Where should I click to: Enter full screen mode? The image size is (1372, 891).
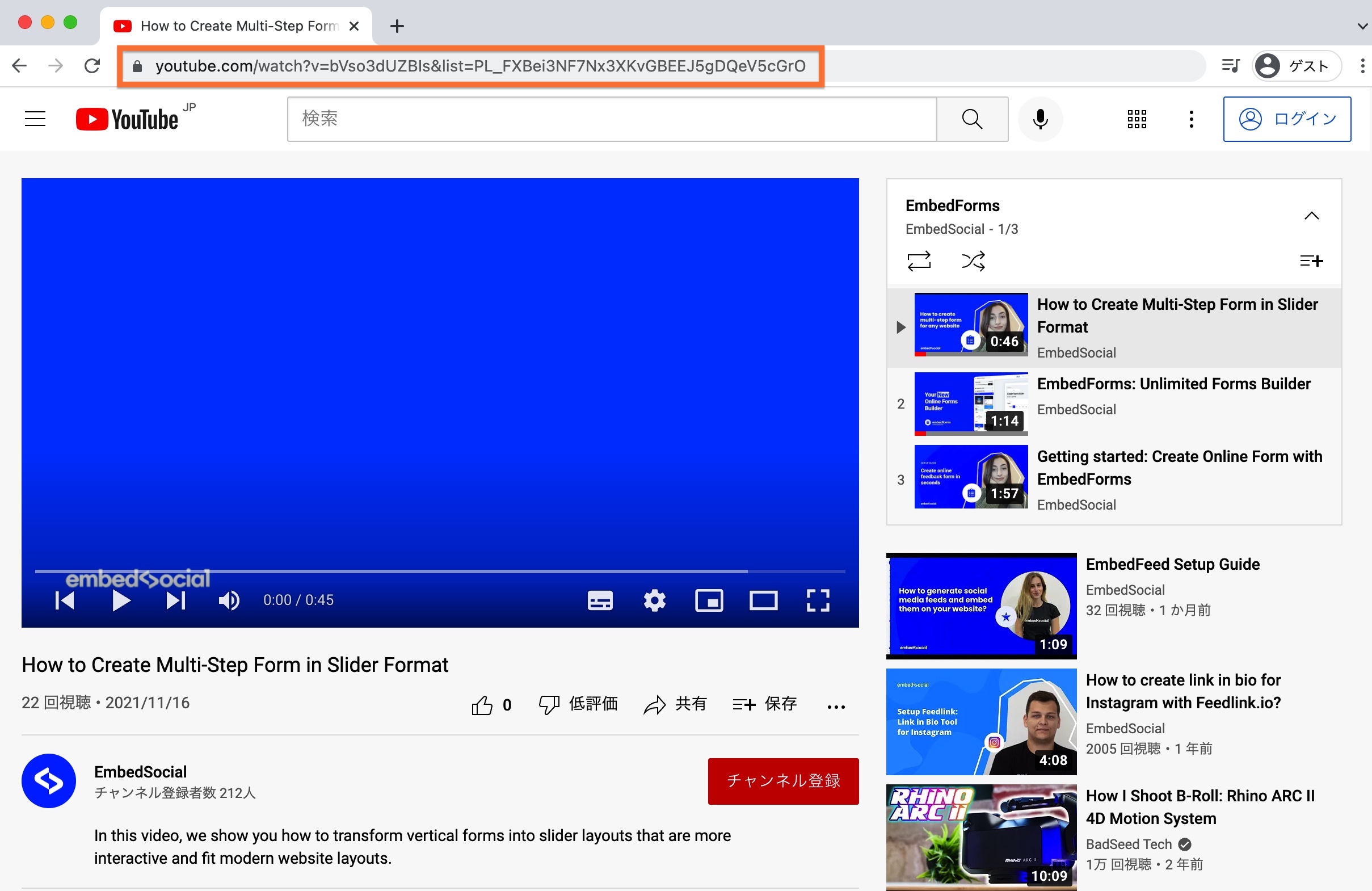(818, 600)
